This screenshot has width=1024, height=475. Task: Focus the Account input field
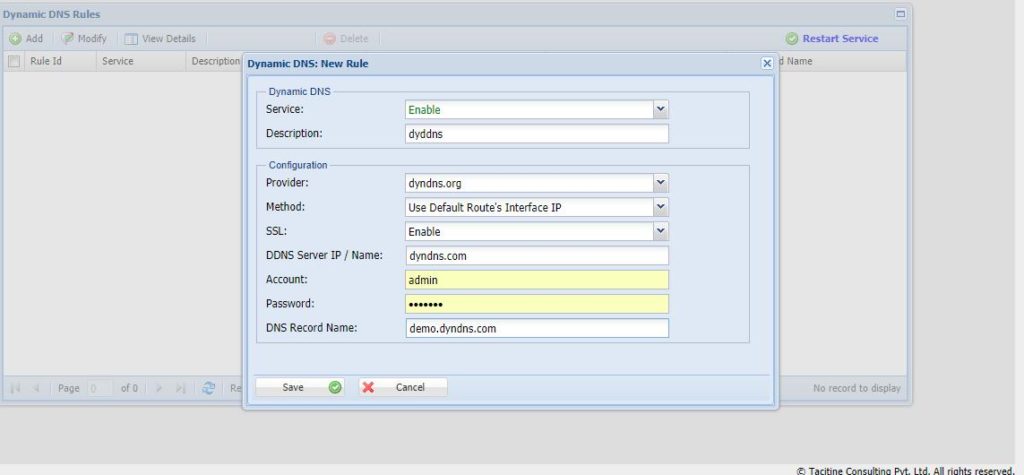(x=536, y=280)
